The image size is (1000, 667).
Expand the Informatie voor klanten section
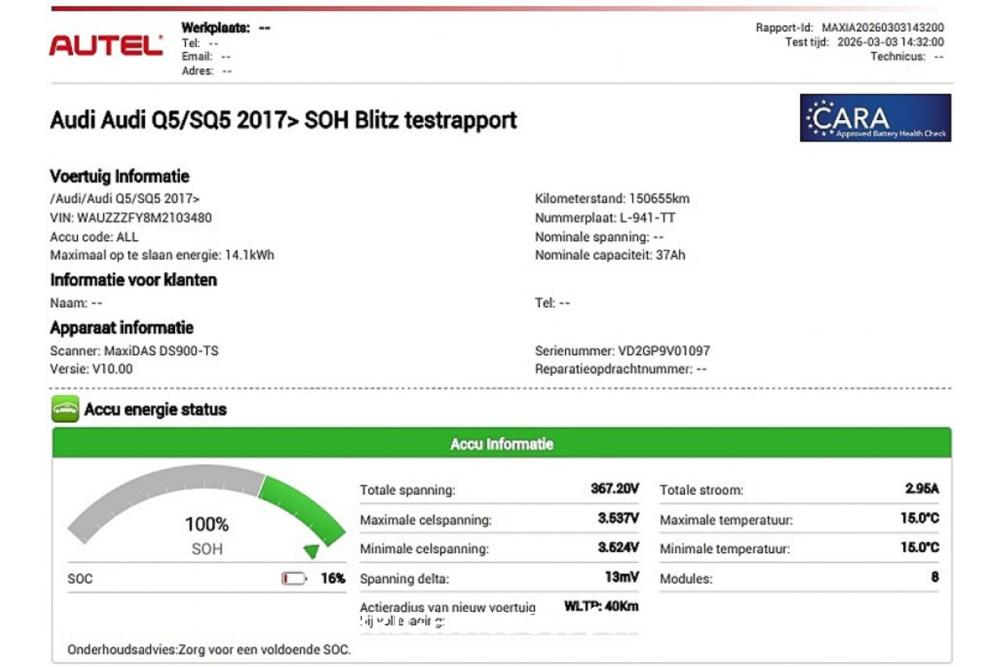[135, 280]
